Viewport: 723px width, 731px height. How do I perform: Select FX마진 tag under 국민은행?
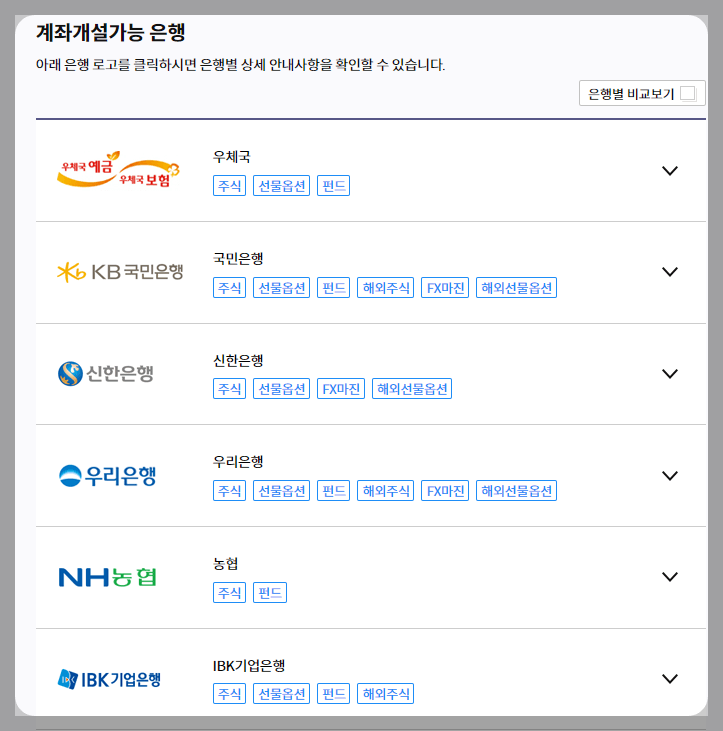pos(445,287)
